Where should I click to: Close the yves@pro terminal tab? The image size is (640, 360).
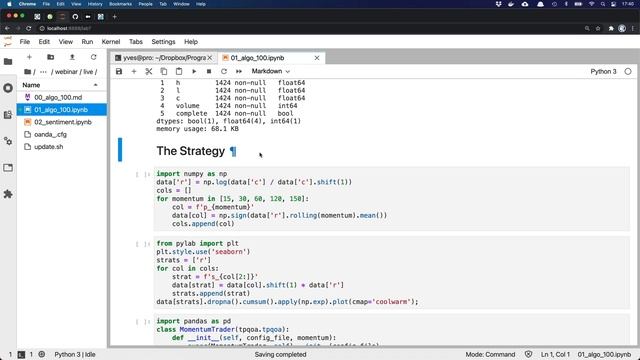click(x=210, y=58)
